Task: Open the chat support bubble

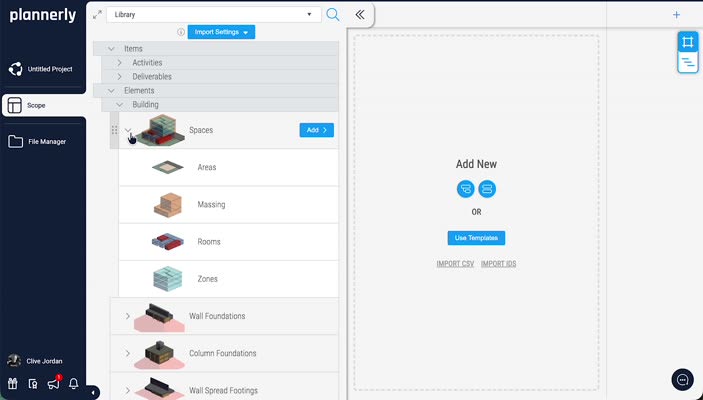Action: 682,380
